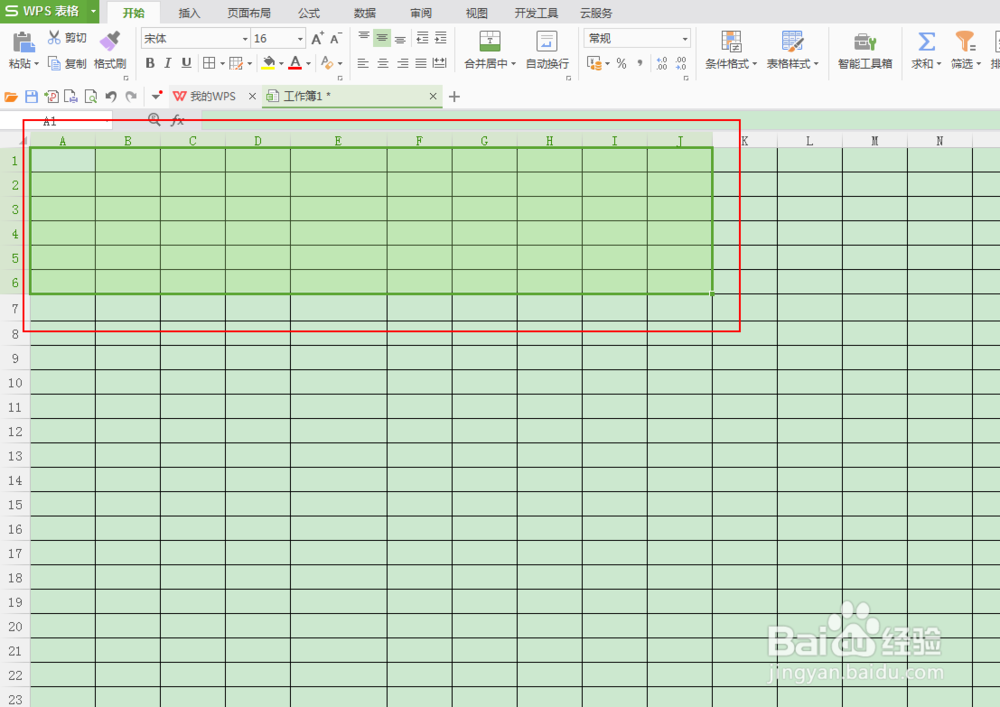Click the Paste clipboard icon
The image size is (1000, 707).
click(x=24, y=43)
